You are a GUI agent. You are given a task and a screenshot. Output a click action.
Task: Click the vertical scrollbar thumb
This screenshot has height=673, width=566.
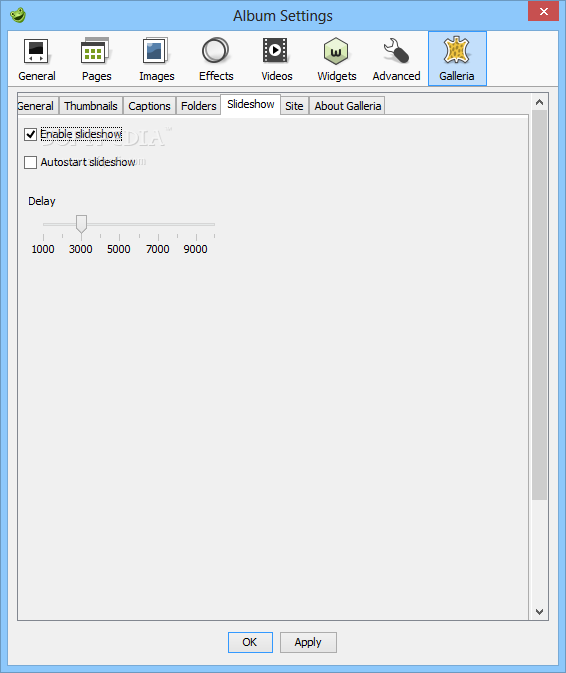(x=539, y=305)
